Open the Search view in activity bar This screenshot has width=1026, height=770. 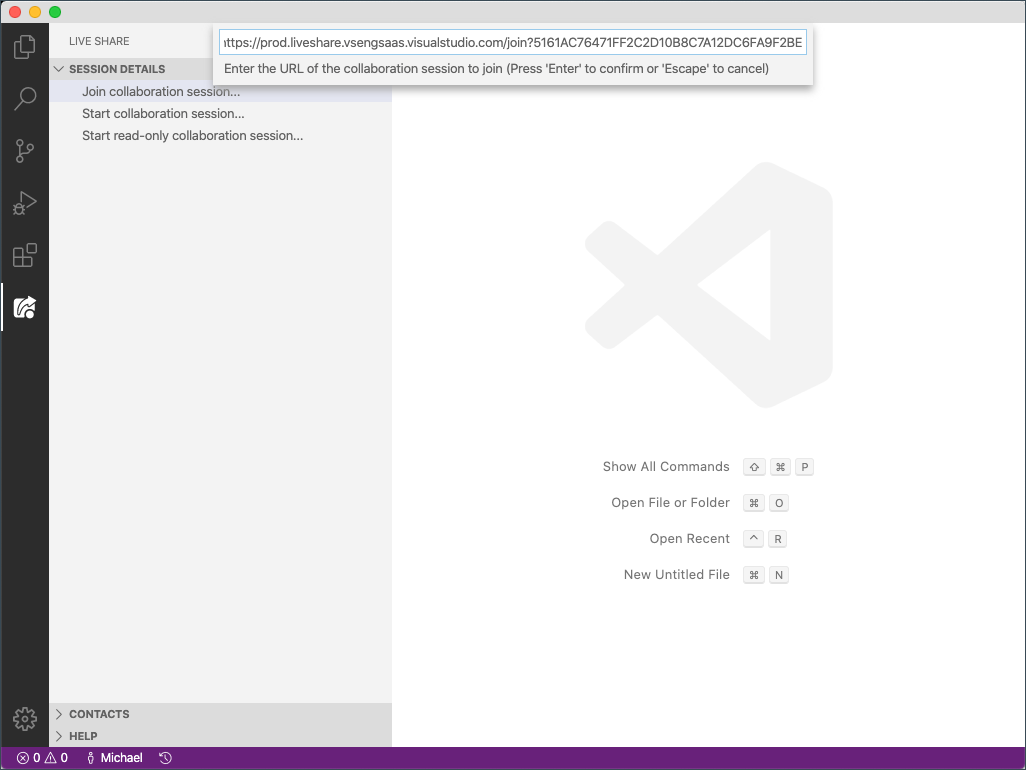coord(25,99)
